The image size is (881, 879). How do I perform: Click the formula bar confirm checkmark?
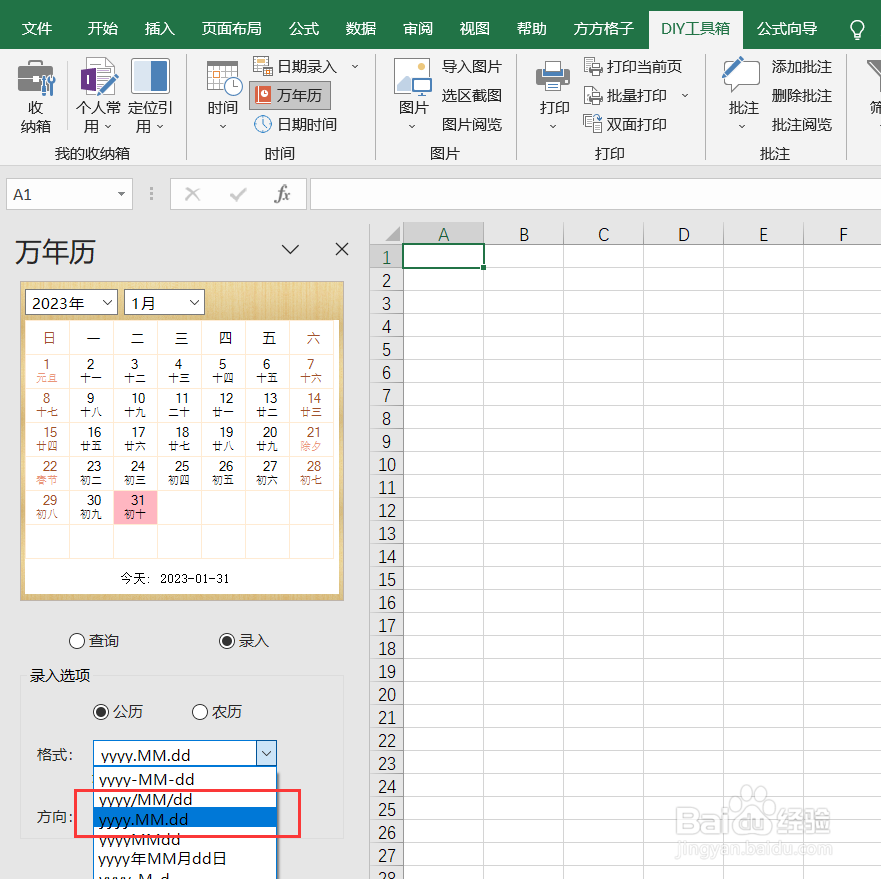pos(238,194)
